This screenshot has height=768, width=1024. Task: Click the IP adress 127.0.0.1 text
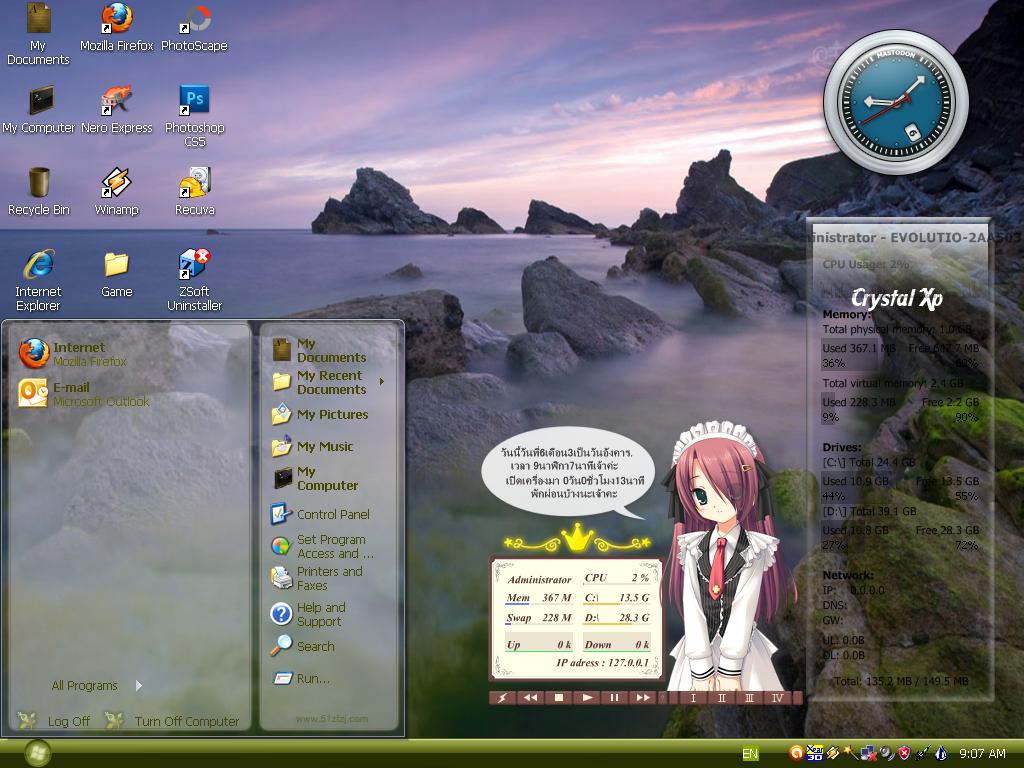tap(602, 663)
